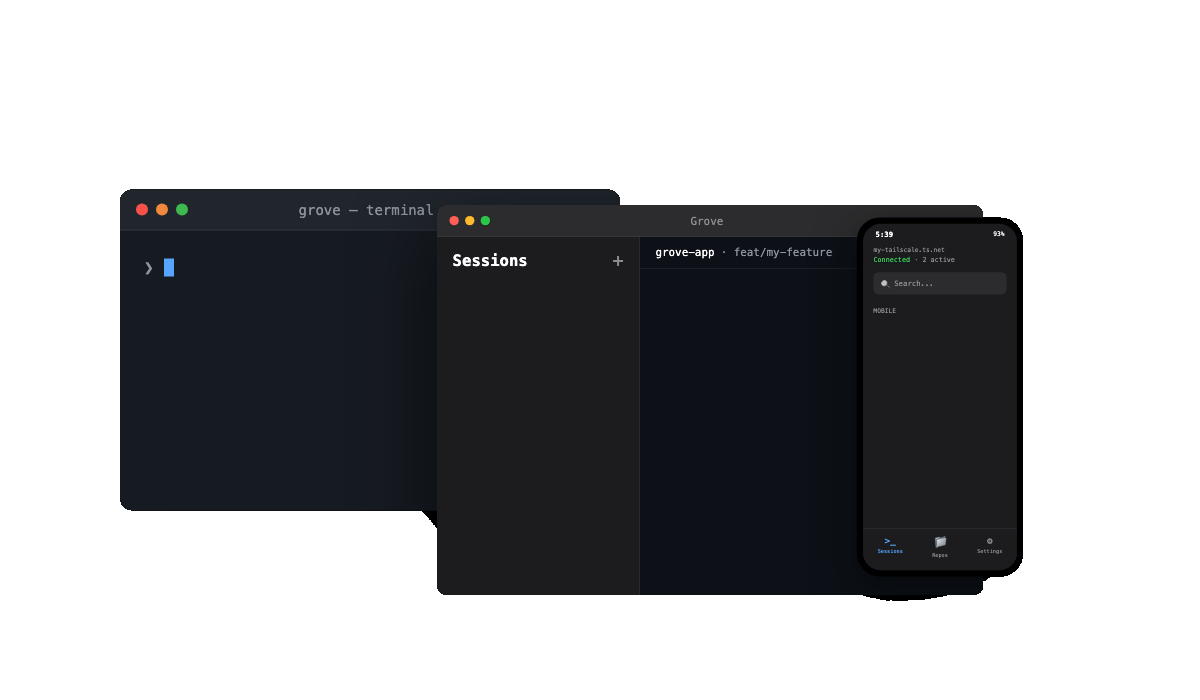Click the feat/my-feature branch label
1200x700 pixels.
[783, 252]
